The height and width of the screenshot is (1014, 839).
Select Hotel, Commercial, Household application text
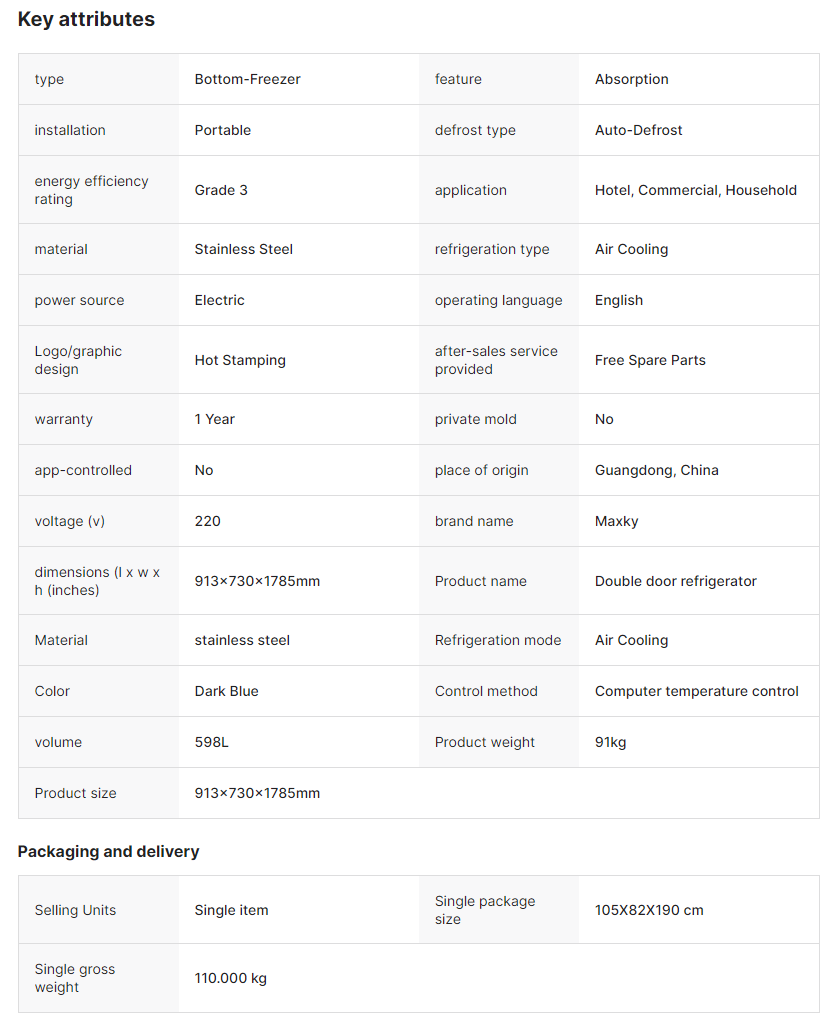(x=695, y=190)
